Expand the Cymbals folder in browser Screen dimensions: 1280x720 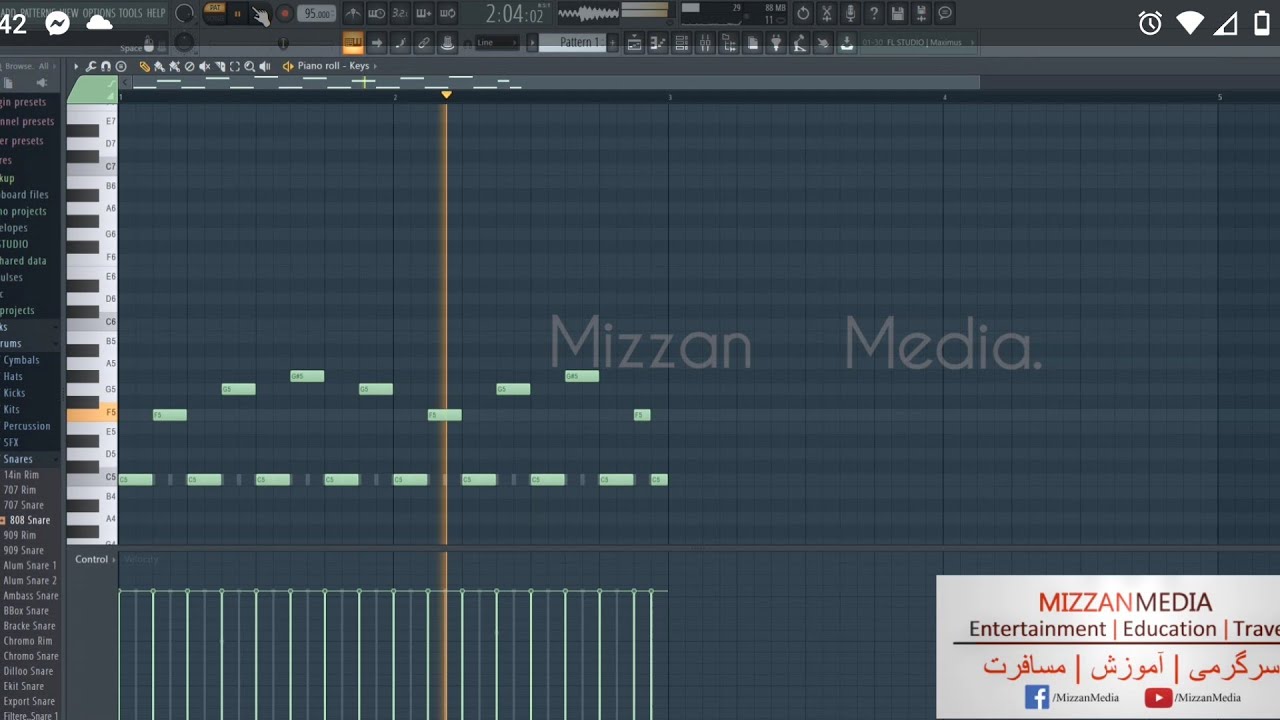click(x=21, y=360)
